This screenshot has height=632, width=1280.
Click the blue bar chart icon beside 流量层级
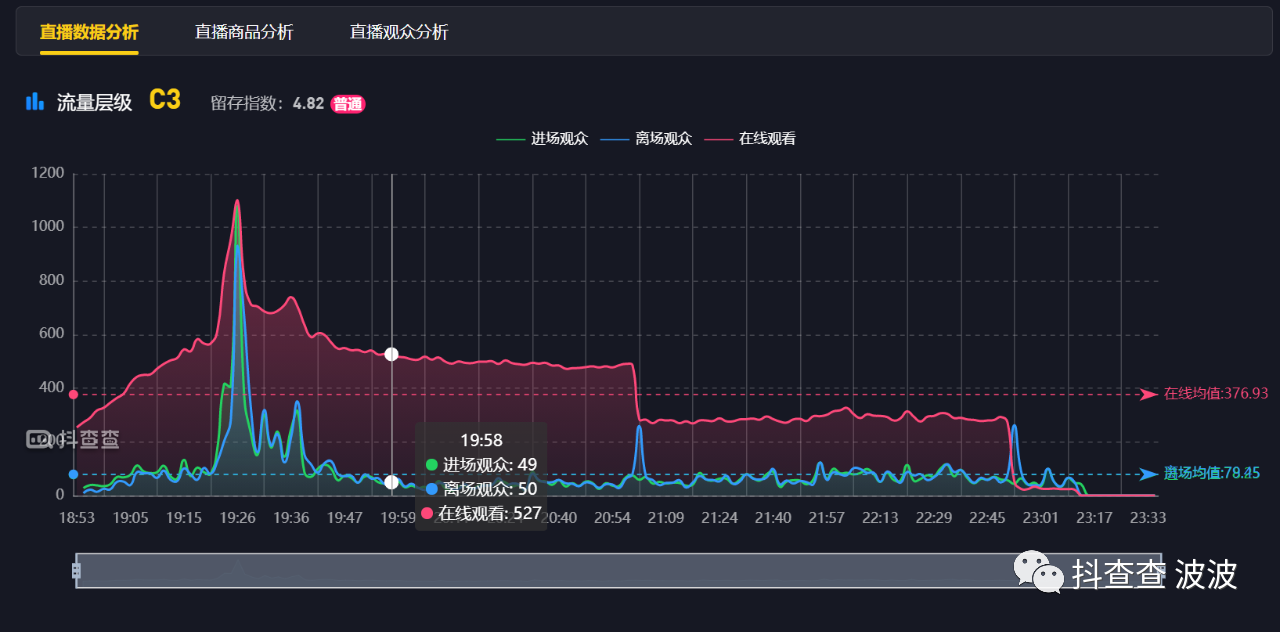pyautogui.click(x=35, y=101)
